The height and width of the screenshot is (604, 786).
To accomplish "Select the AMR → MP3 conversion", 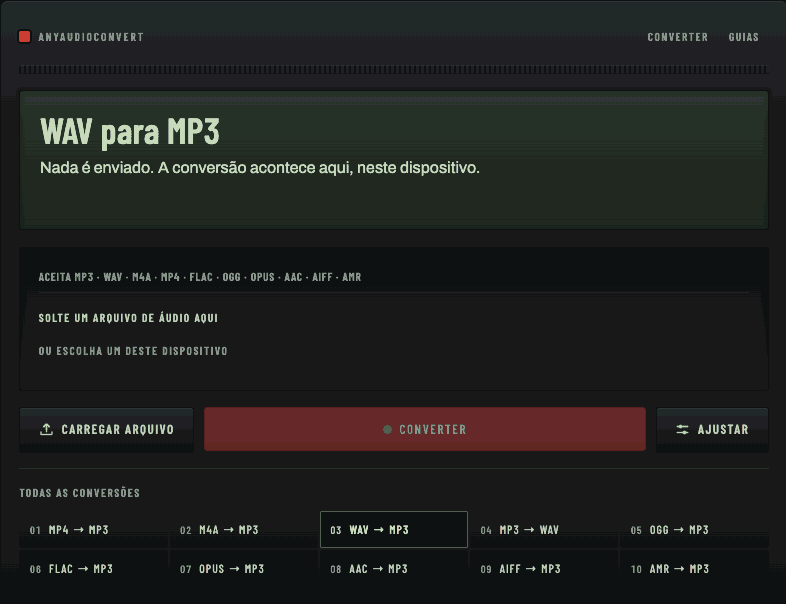I will (694, 569).
